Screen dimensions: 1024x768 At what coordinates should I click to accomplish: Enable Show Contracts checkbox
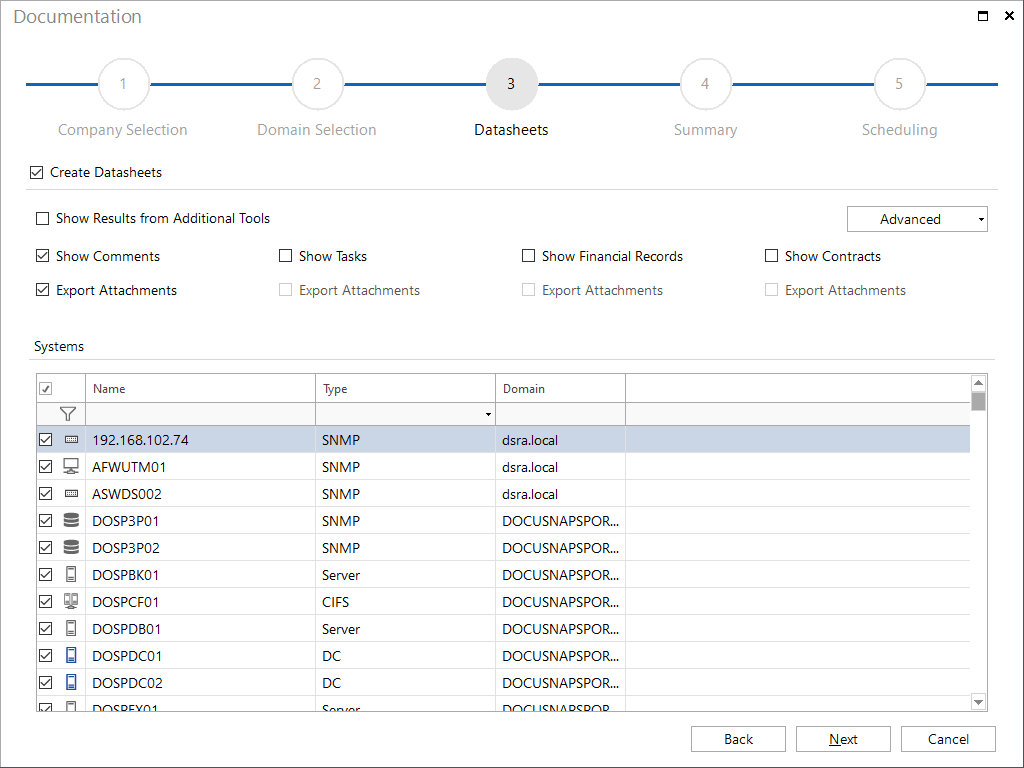(x=771, y=256)
